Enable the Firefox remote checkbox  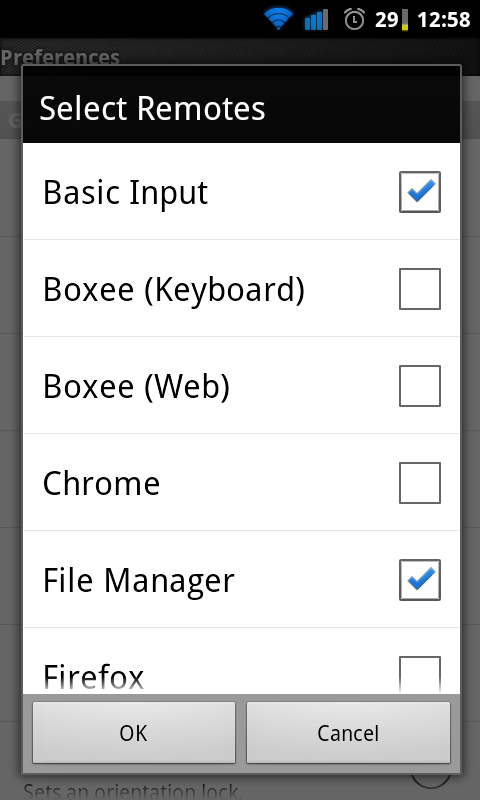(420, 674)
